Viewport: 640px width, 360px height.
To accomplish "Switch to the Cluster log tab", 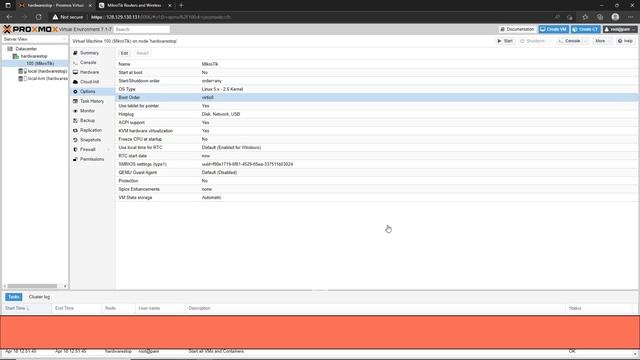I will pos(39,297).
